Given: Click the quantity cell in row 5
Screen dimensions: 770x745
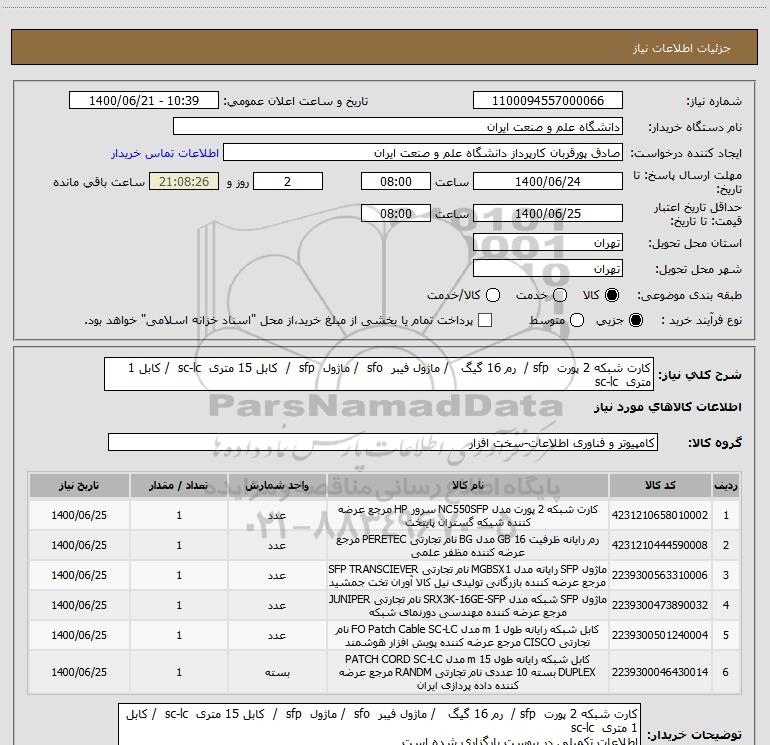Looking at the screenshot, I should 179,635.
